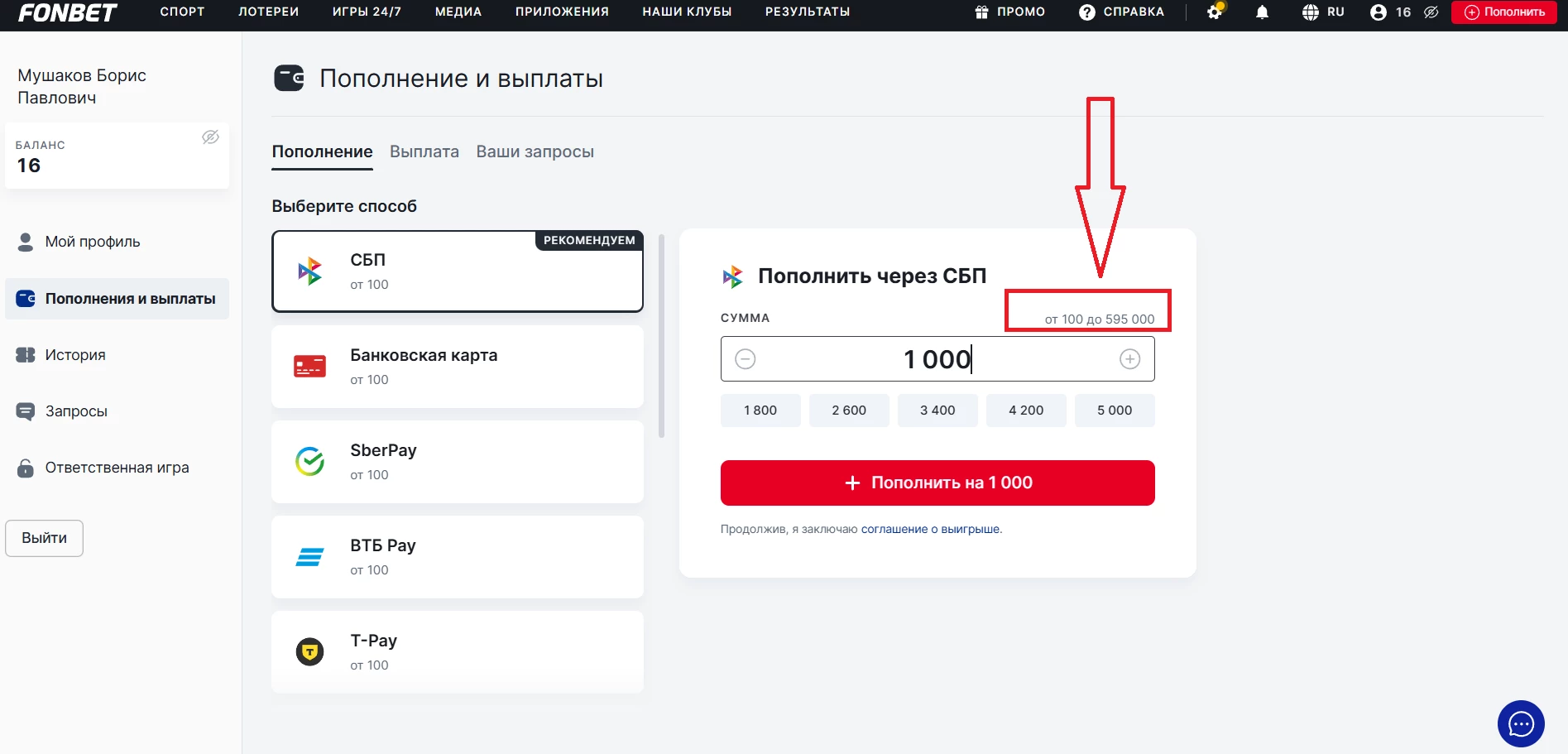The width and height of the screenshot is (1568, 754).
Task: Select the SberPay payment method
Action: pos(458,462)
